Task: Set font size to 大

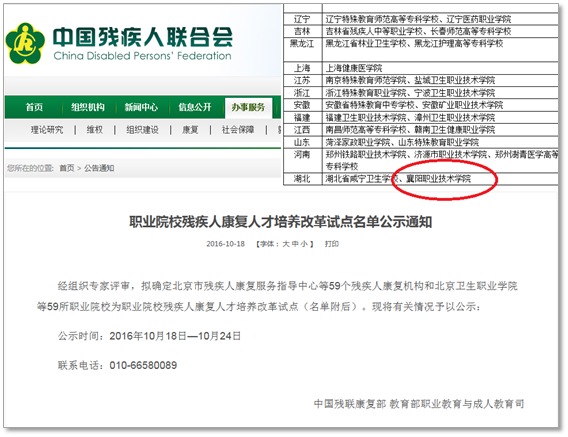Action: [286, 244]
